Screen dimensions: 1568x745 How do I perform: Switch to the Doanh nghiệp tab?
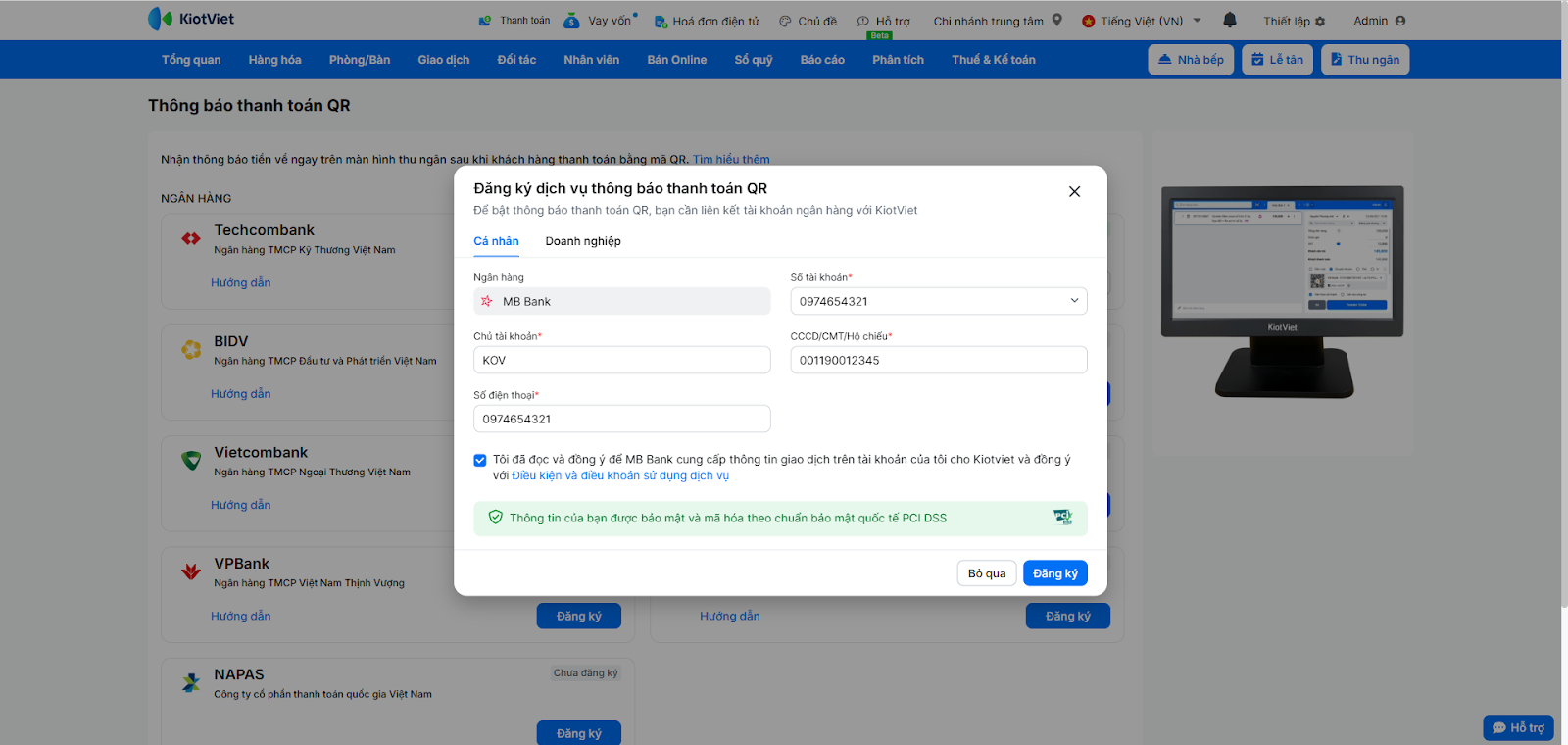[x=583, y=241]
